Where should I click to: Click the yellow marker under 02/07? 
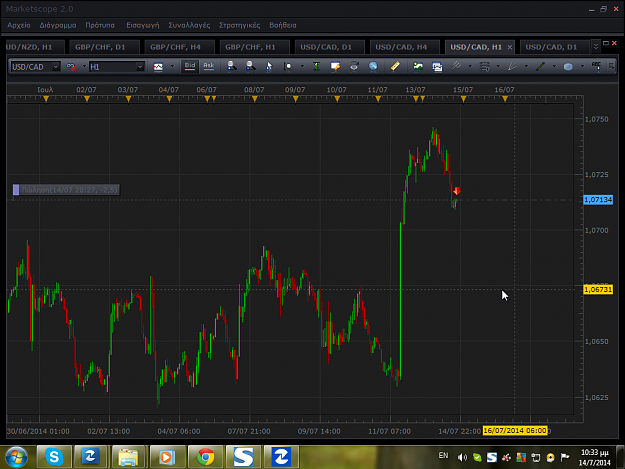(x=87, y=99)
